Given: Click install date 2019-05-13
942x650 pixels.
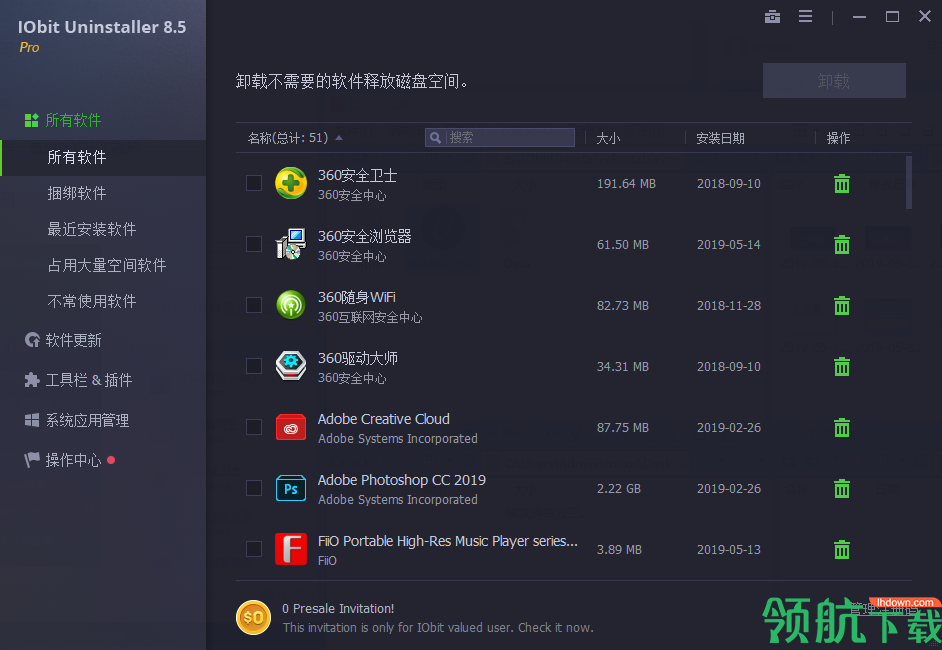Looking at the screenshot, I should point(729,550).
